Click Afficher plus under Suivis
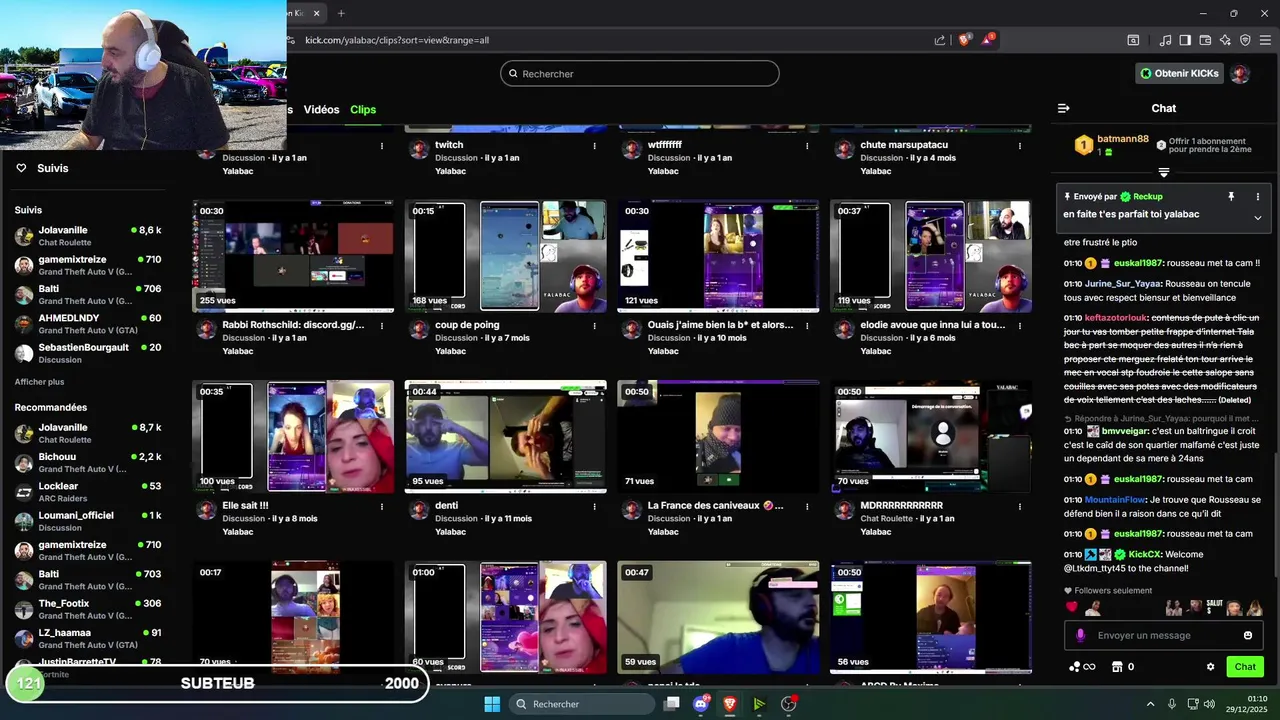 click(x=39, y=382)
